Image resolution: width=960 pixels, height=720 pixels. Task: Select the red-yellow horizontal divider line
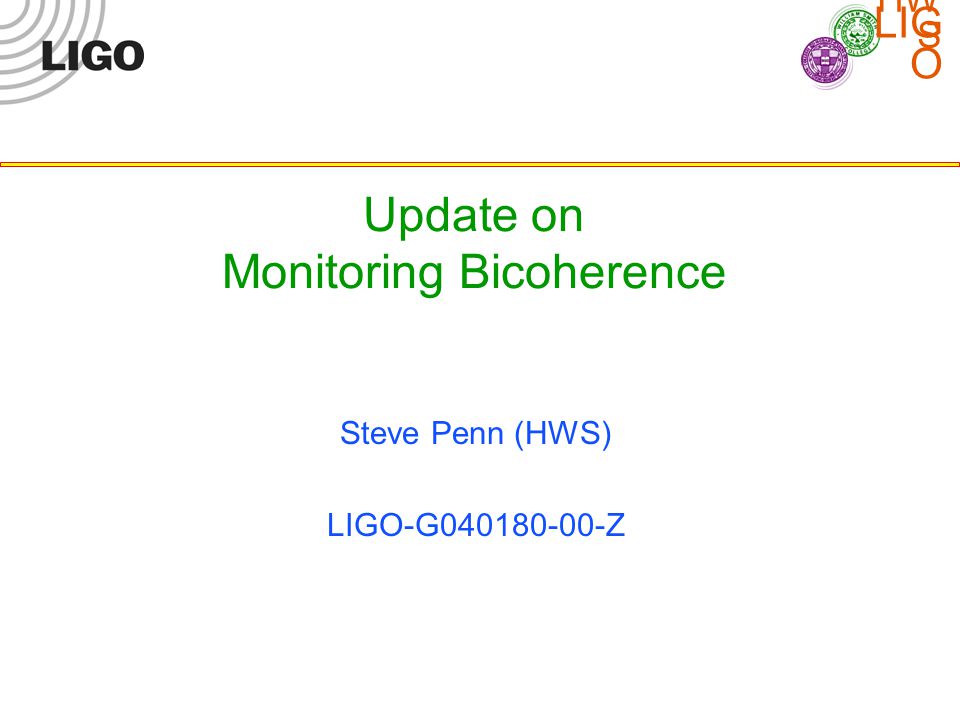(480, 164)
